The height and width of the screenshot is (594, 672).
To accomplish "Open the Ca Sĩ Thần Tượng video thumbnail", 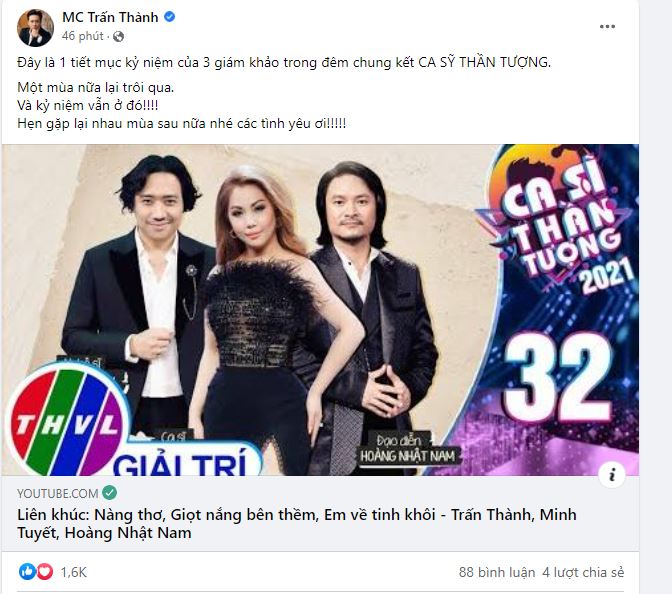I will 320,310.
